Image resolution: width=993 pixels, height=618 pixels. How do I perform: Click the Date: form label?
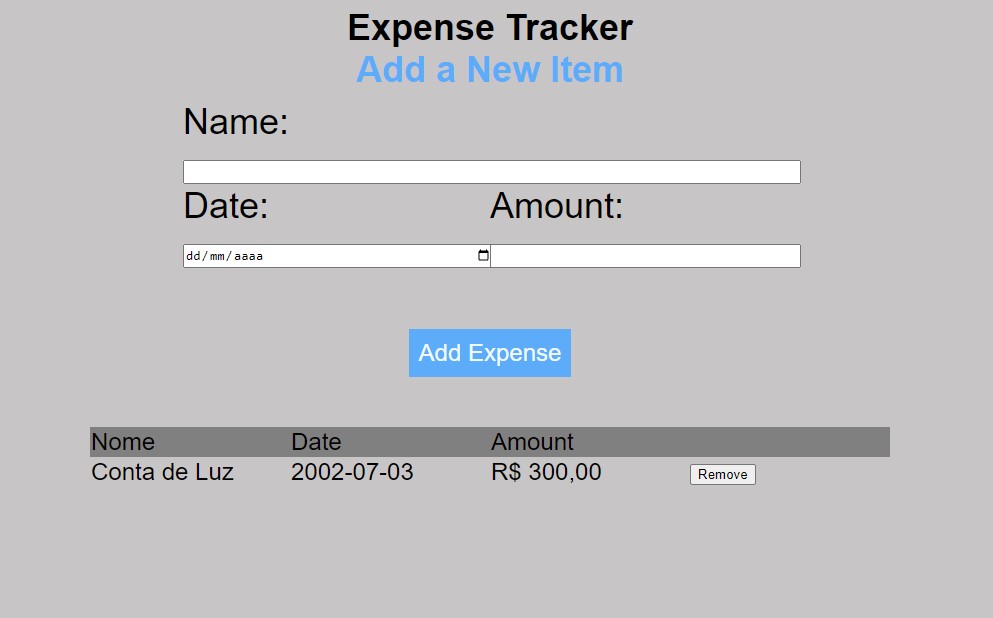coord(226,206)
